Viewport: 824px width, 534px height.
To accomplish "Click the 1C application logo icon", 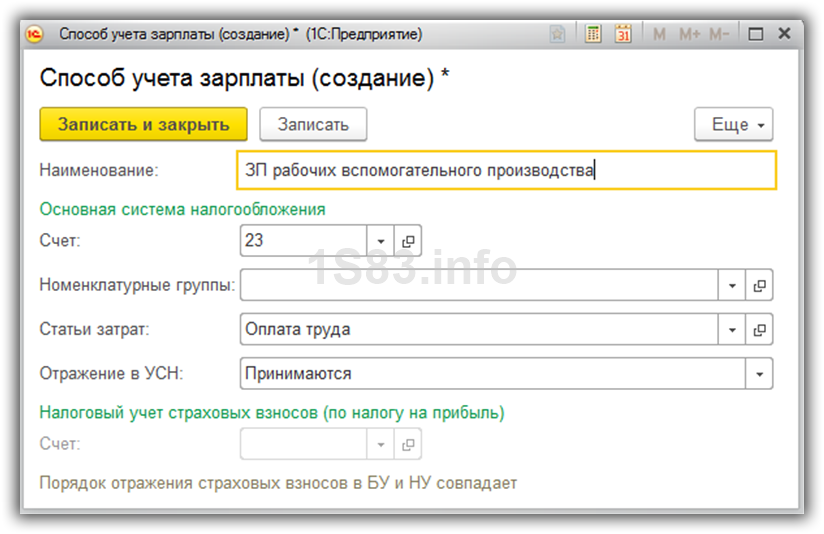I will pyautogui.click(x=35, y=34).
